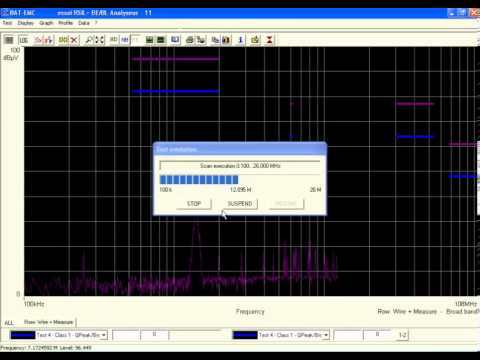This screenshot has width=480, height=360.
Task: Open the Test menu
Action: (x=7, y=23)
